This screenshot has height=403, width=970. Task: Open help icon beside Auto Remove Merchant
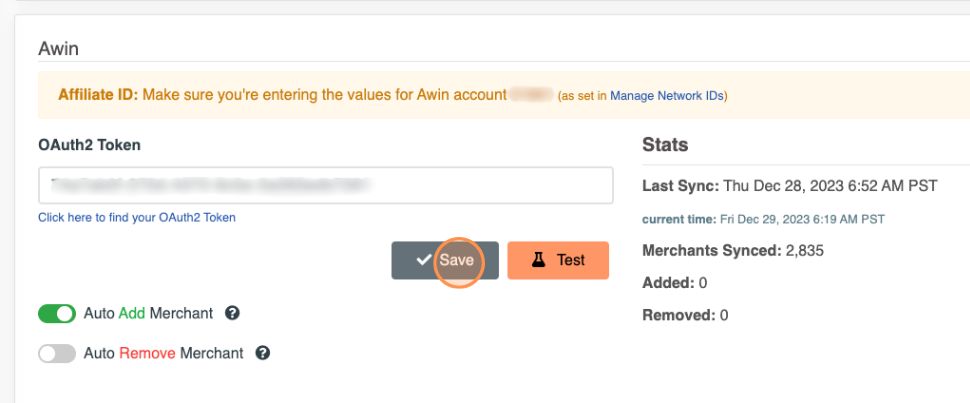(263, 353)
